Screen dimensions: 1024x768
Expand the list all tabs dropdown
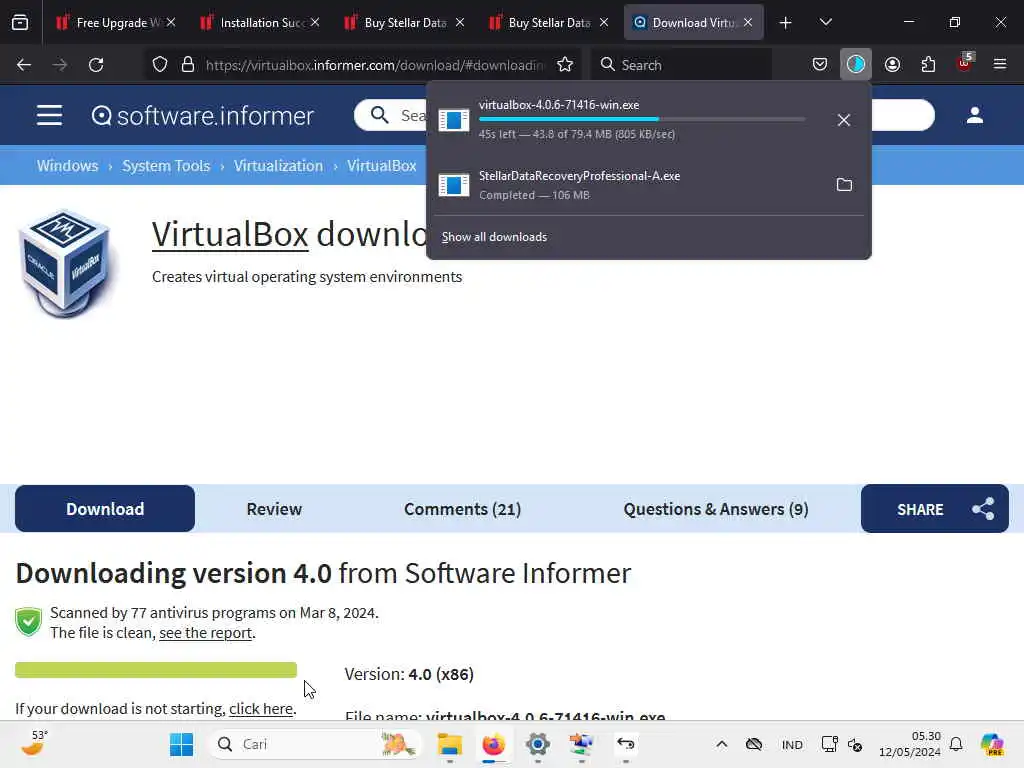click(x=825, y=23)
